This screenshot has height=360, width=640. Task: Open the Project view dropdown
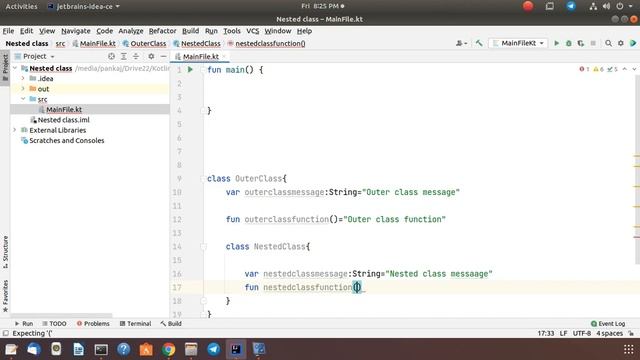[x=35, y=56]
